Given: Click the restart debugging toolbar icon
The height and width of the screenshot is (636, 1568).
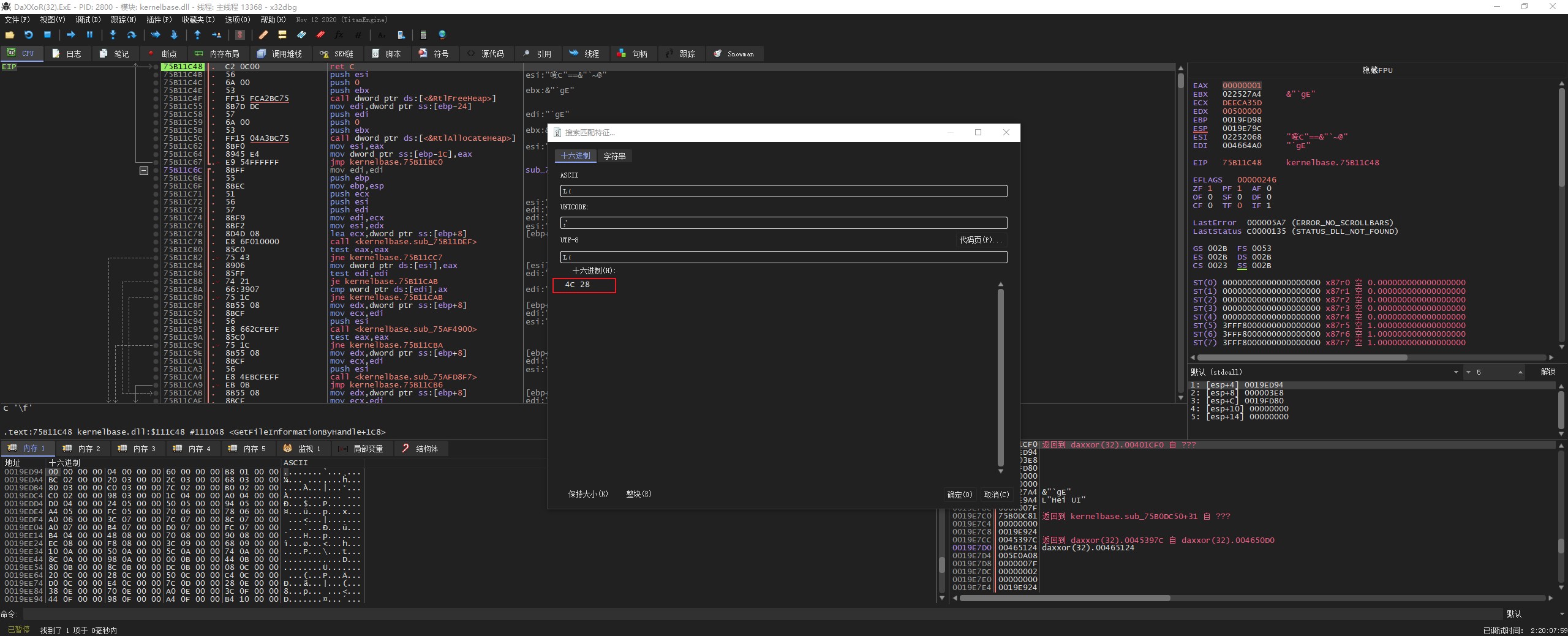Looking at the screenshot, I should click(28, 35).
